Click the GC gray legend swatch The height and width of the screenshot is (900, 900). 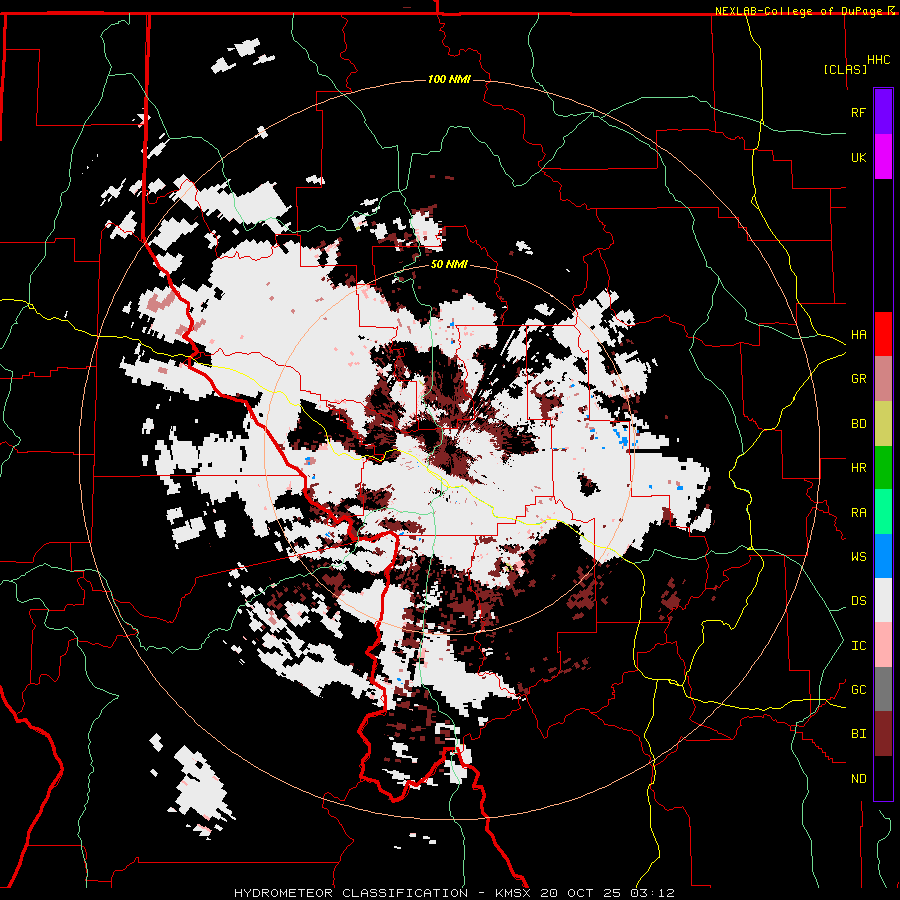[883, 689]
